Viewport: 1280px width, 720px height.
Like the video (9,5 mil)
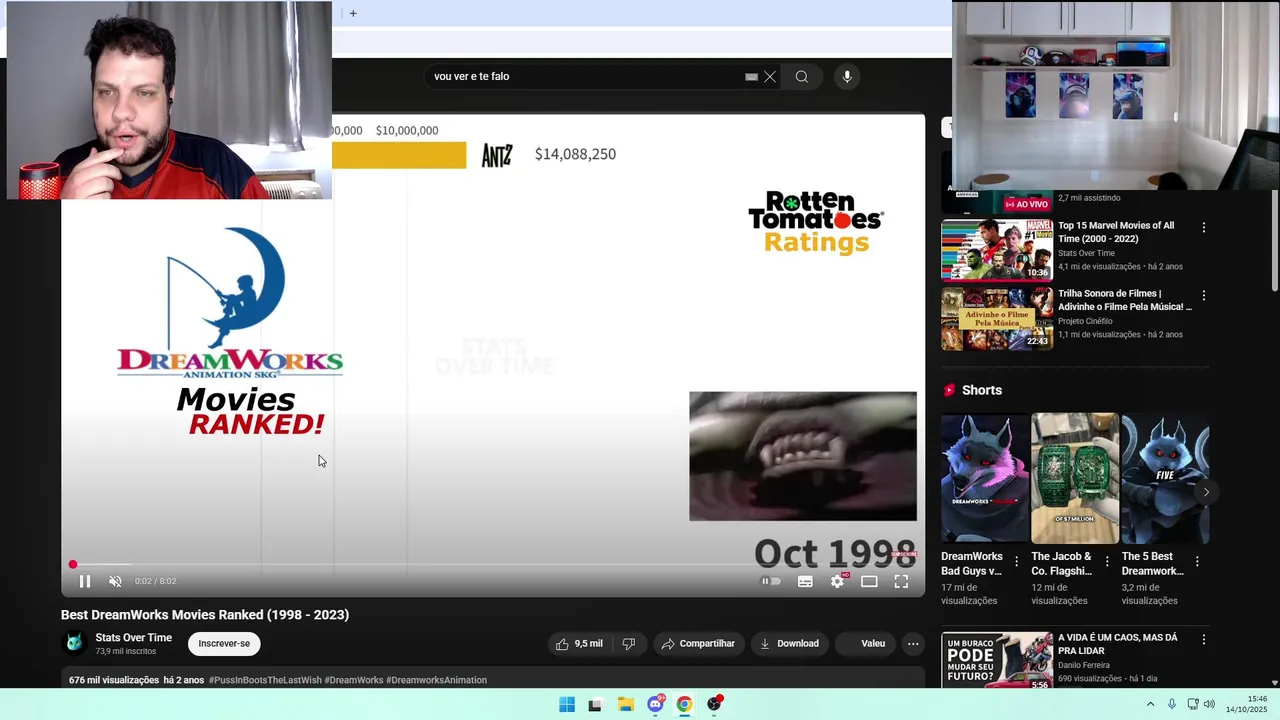click(x=579, y=644)
